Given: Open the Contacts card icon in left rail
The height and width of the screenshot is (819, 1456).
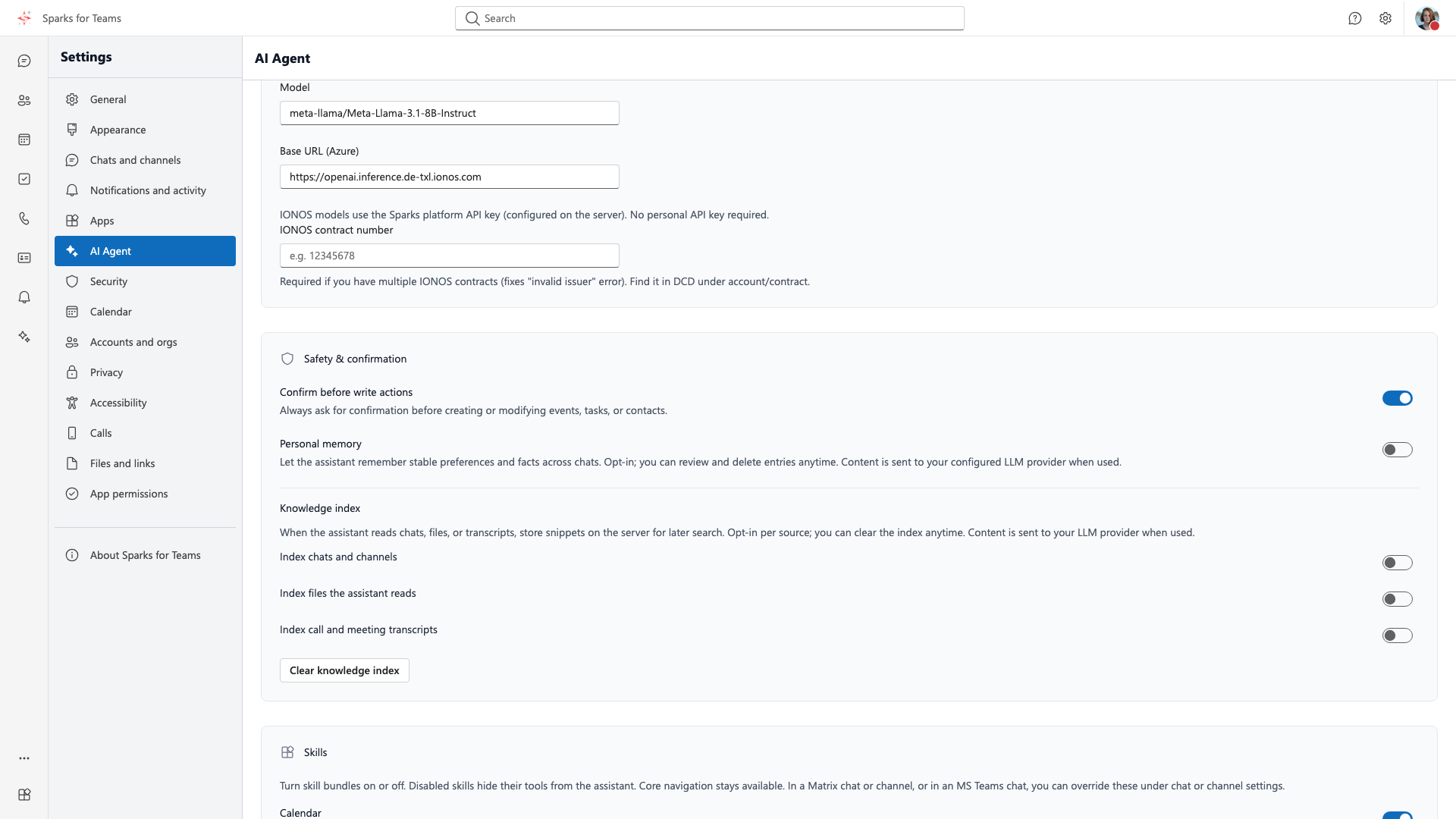Looking at the screenshot, I should (24, 258).
